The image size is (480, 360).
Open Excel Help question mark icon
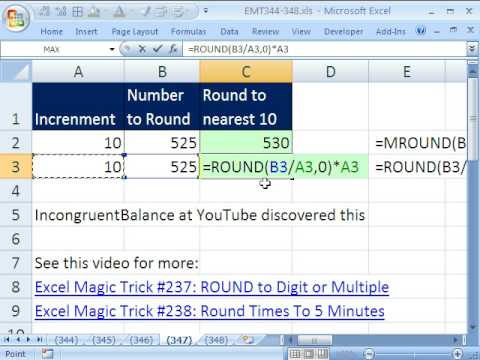(x=421, y=31)
